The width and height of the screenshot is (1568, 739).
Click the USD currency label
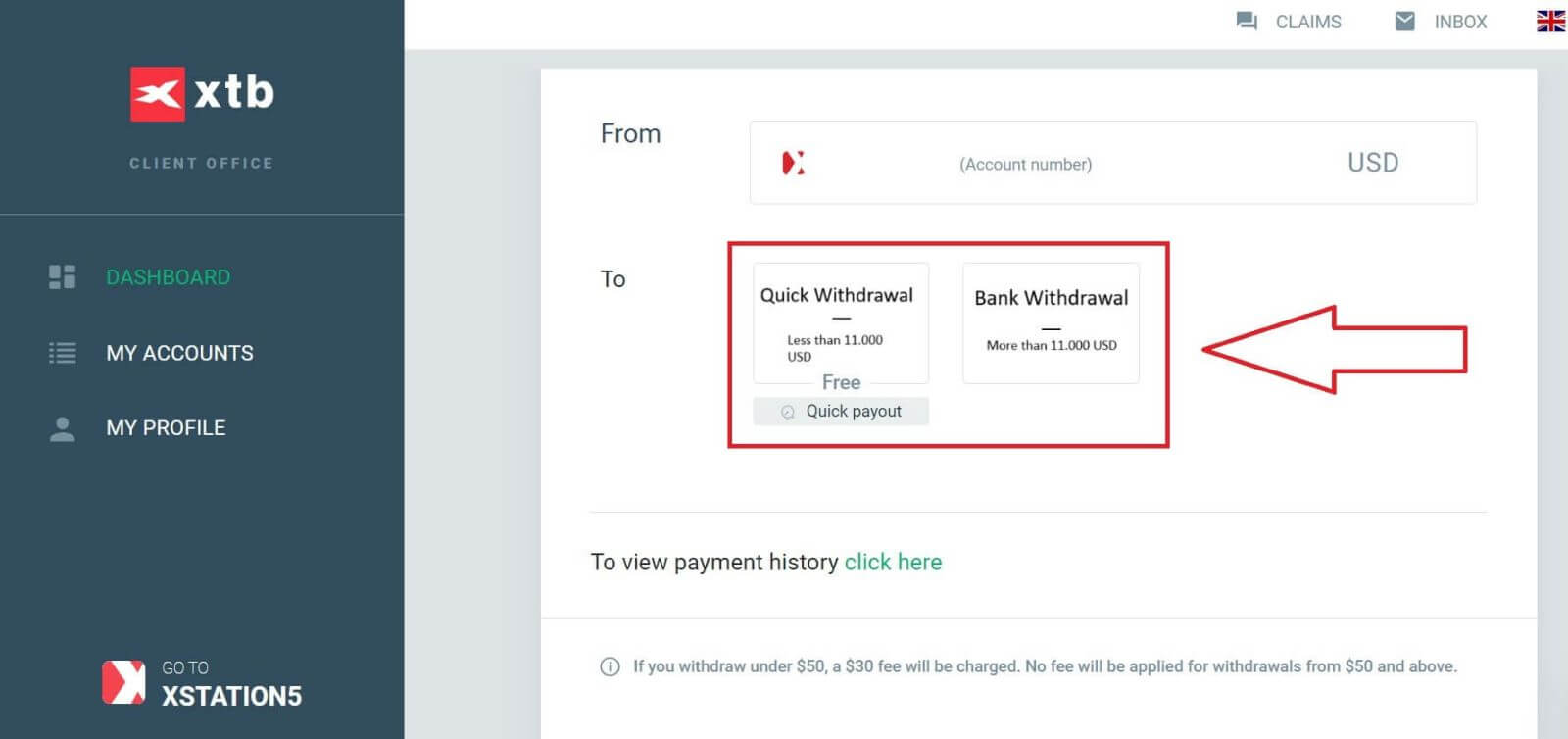pyautogui.click(x=1372, y=163)
